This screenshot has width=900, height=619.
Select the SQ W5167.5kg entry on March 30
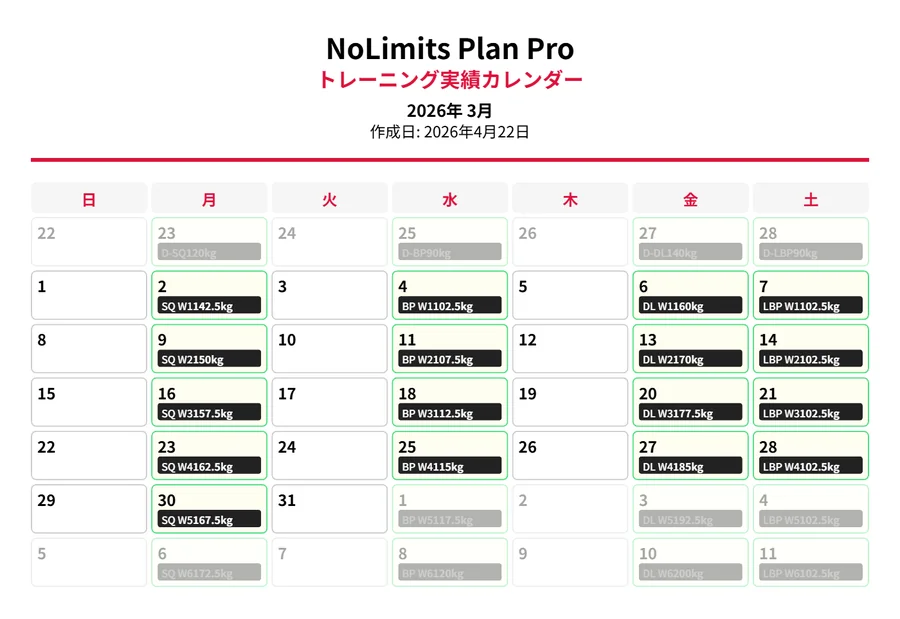click(x=209, y=519)
